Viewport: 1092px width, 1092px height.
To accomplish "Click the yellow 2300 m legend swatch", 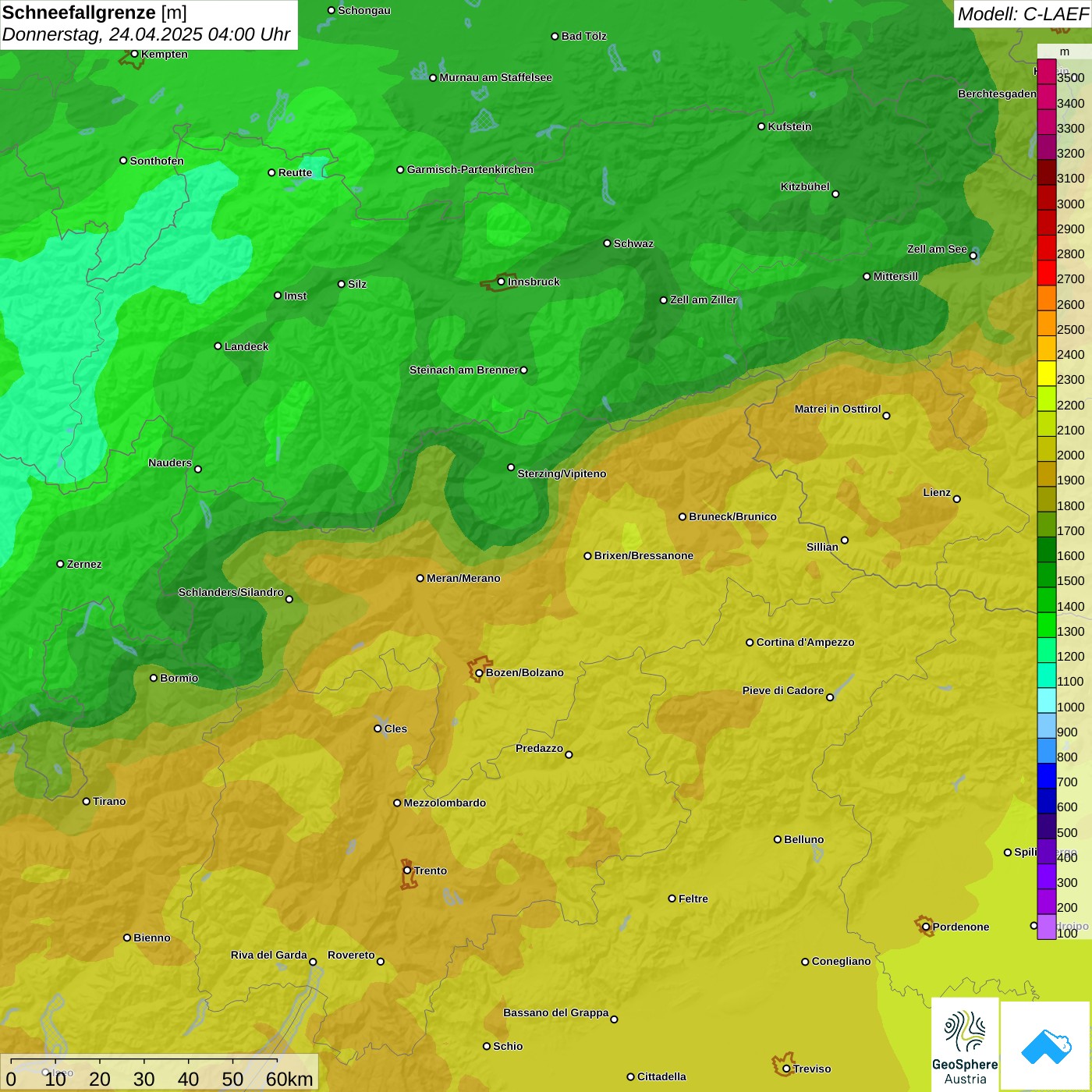I will point(1046,374).
